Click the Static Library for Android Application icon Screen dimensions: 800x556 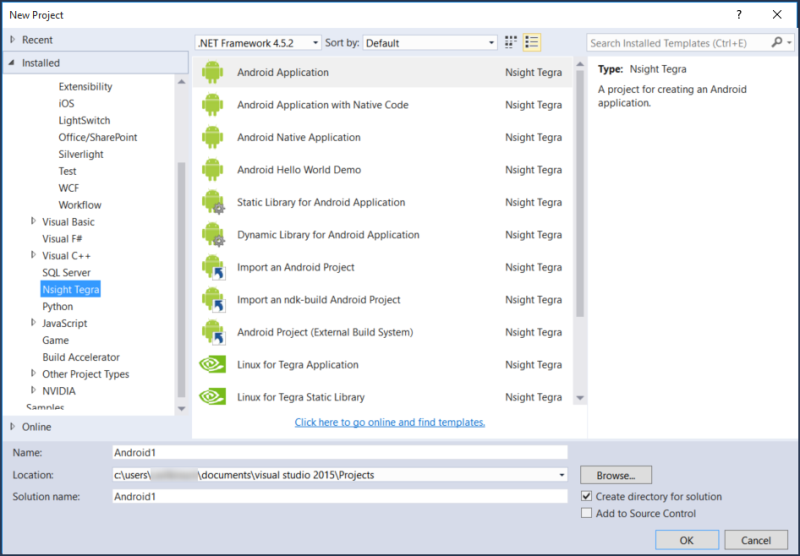pos(213,203)
